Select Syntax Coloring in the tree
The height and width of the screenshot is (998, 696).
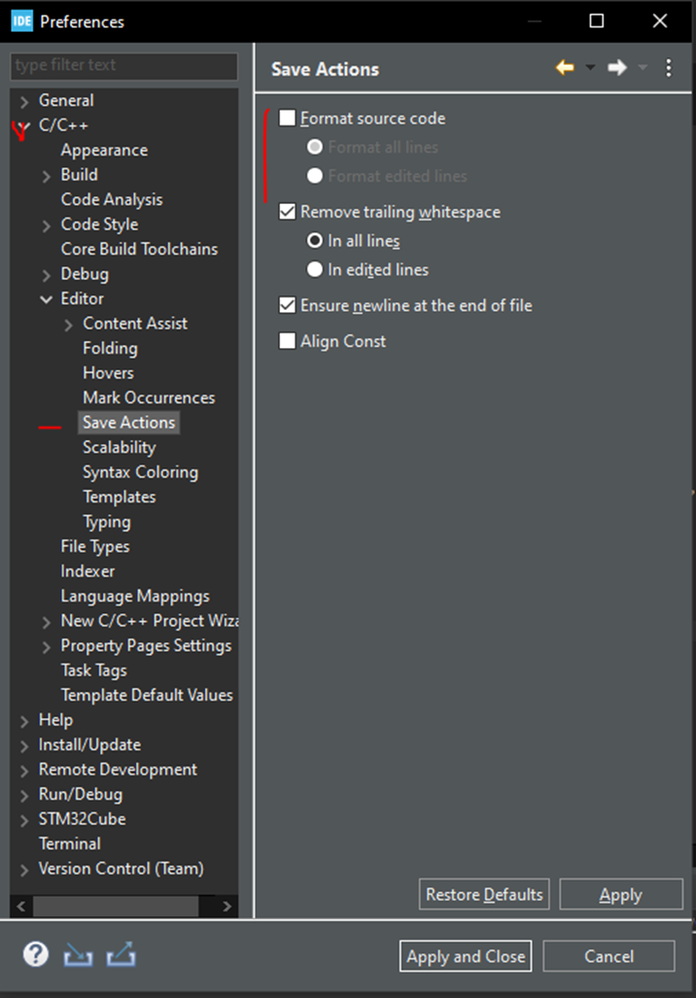point(140,472)
